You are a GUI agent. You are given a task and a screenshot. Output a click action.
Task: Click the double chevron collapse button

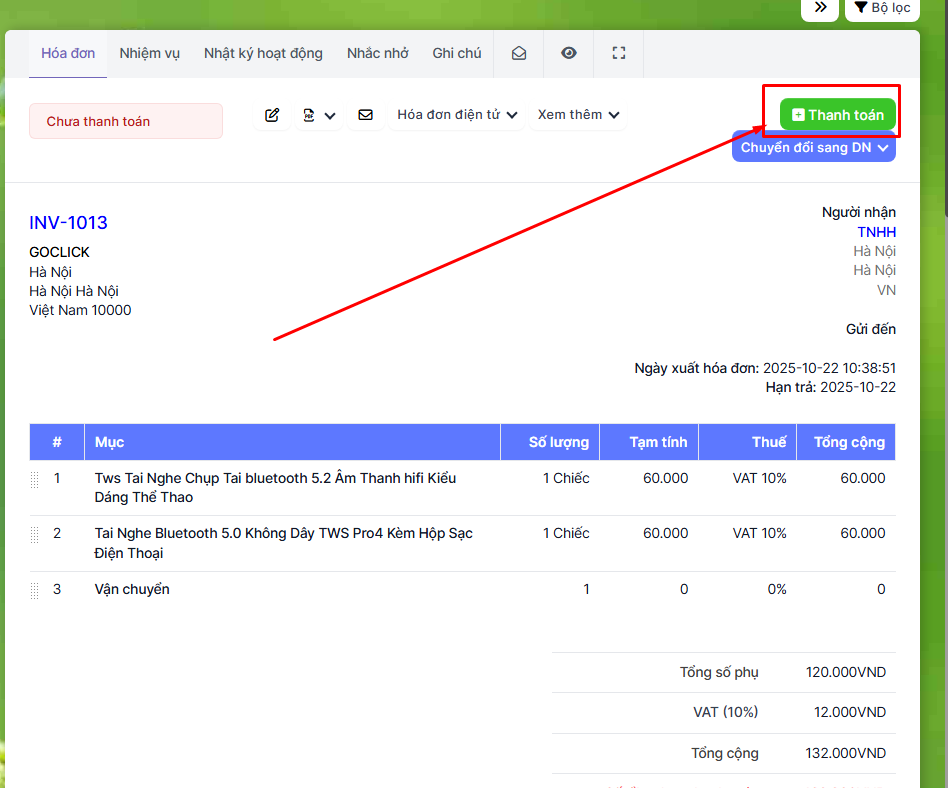[x=820, y=8]
